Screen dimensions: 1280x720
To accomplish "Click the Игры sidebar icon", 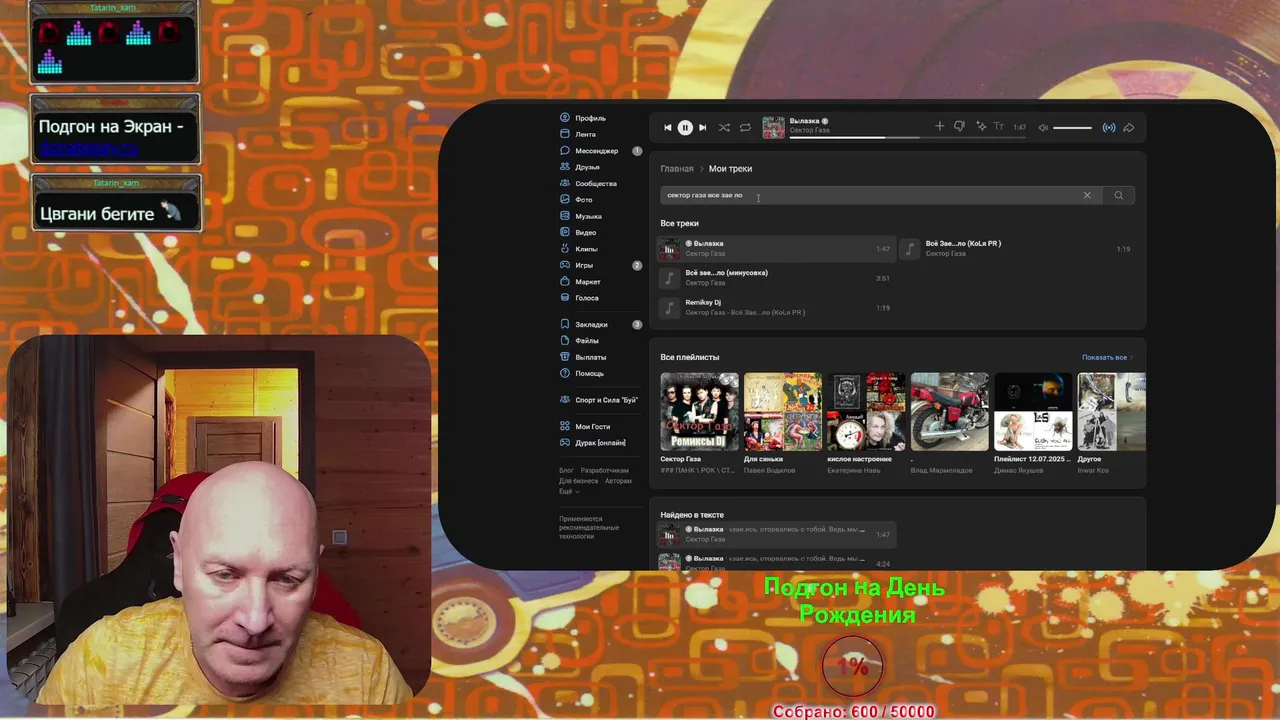I will point(565,265).
